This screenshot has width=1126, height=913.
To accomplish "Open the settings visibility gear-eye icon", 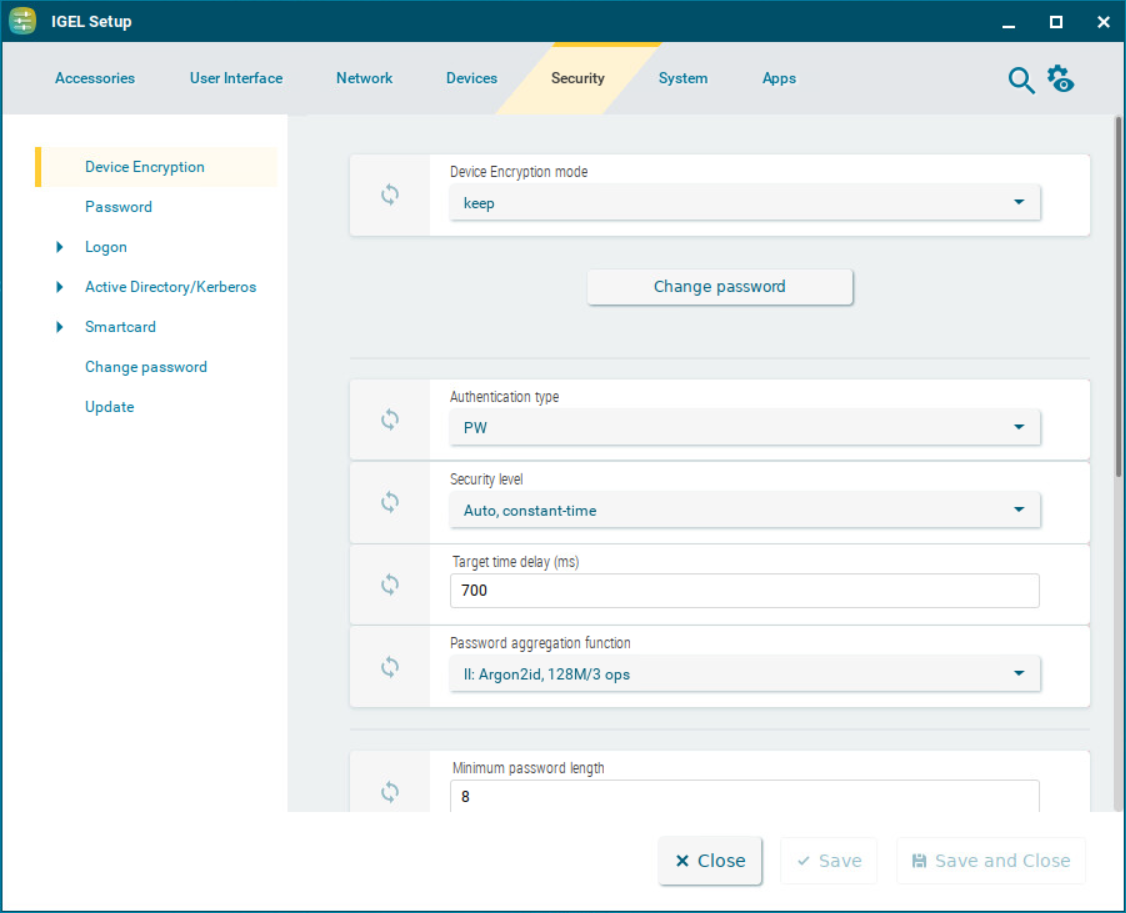I will coord(1060,79).
